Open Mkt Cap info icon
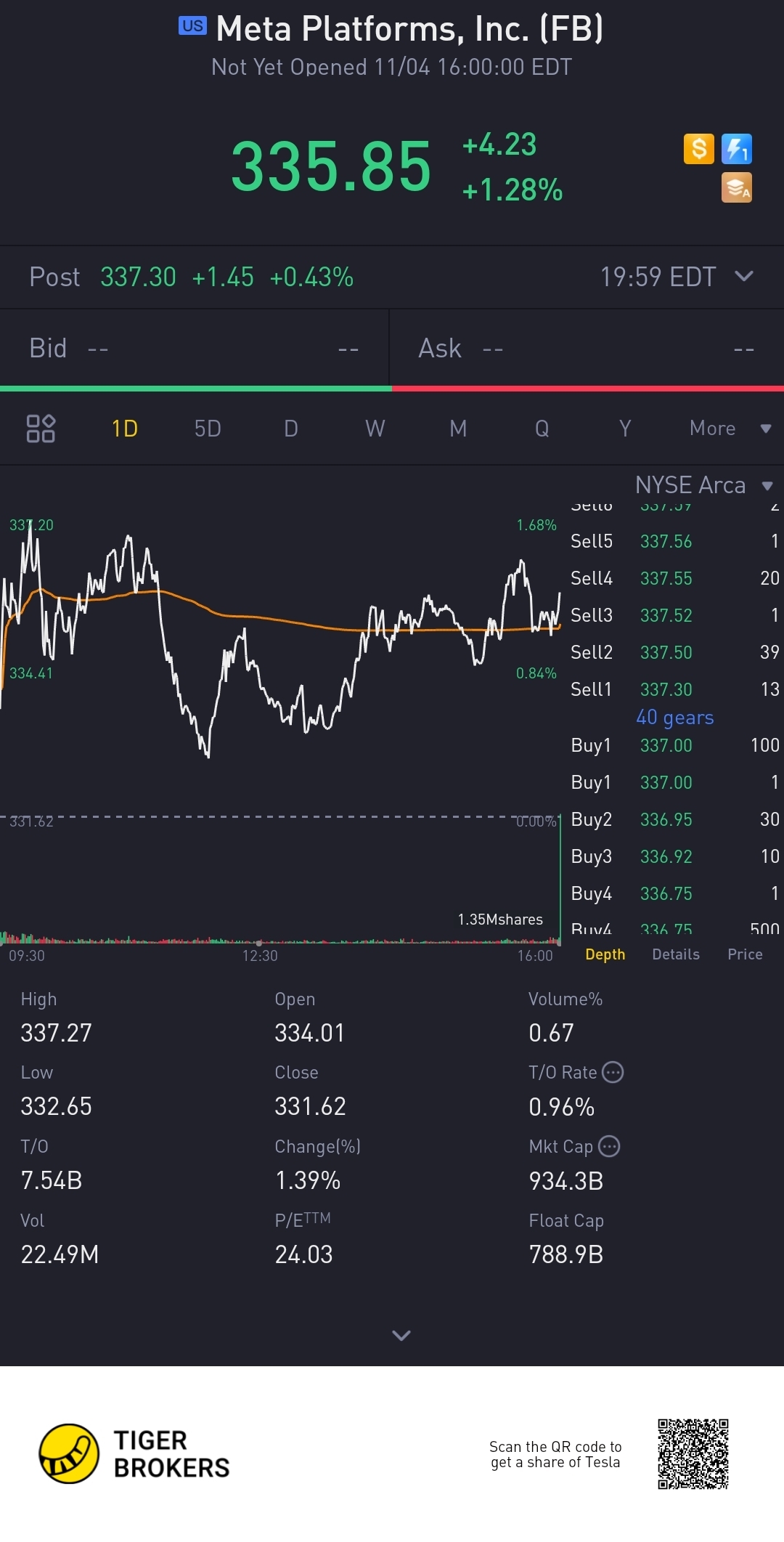 (609, 1146)
